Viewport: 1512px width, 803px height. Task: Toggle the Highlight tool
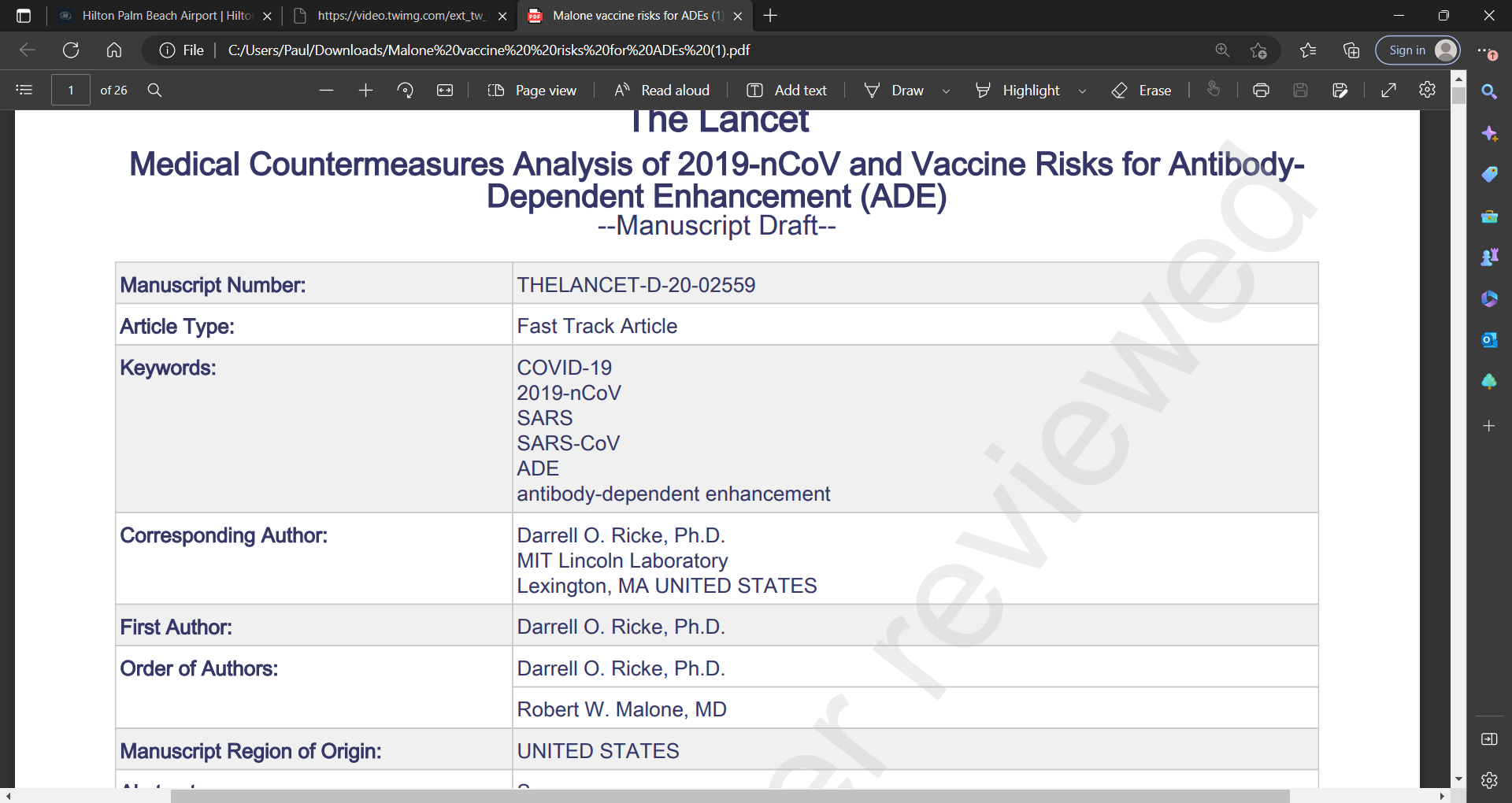pyautogui.click(x=1017, y=91)
